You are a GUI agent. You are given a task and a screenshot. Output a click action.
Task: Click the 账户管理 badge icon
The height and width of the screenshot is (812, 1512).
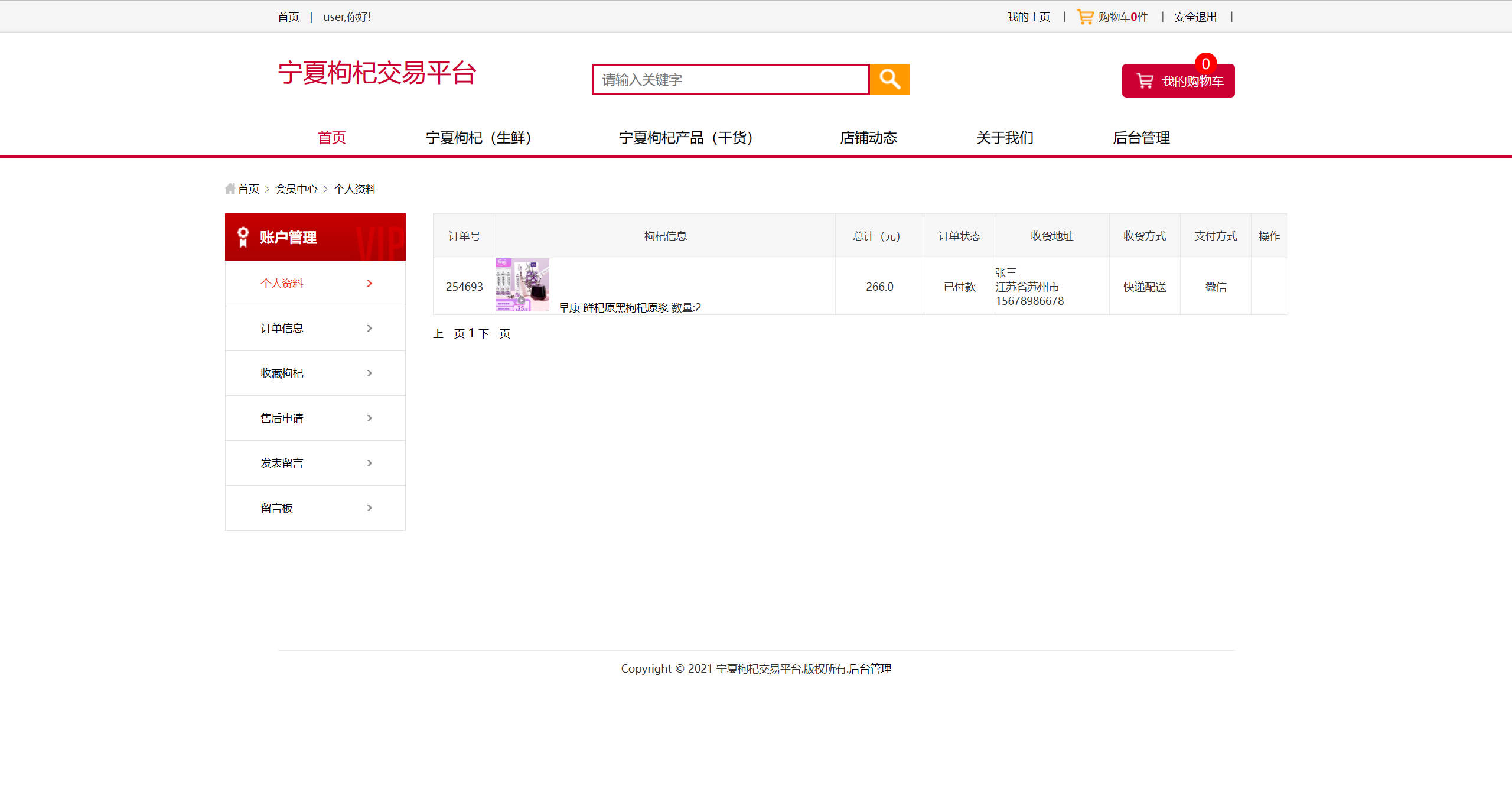[242, 236]
